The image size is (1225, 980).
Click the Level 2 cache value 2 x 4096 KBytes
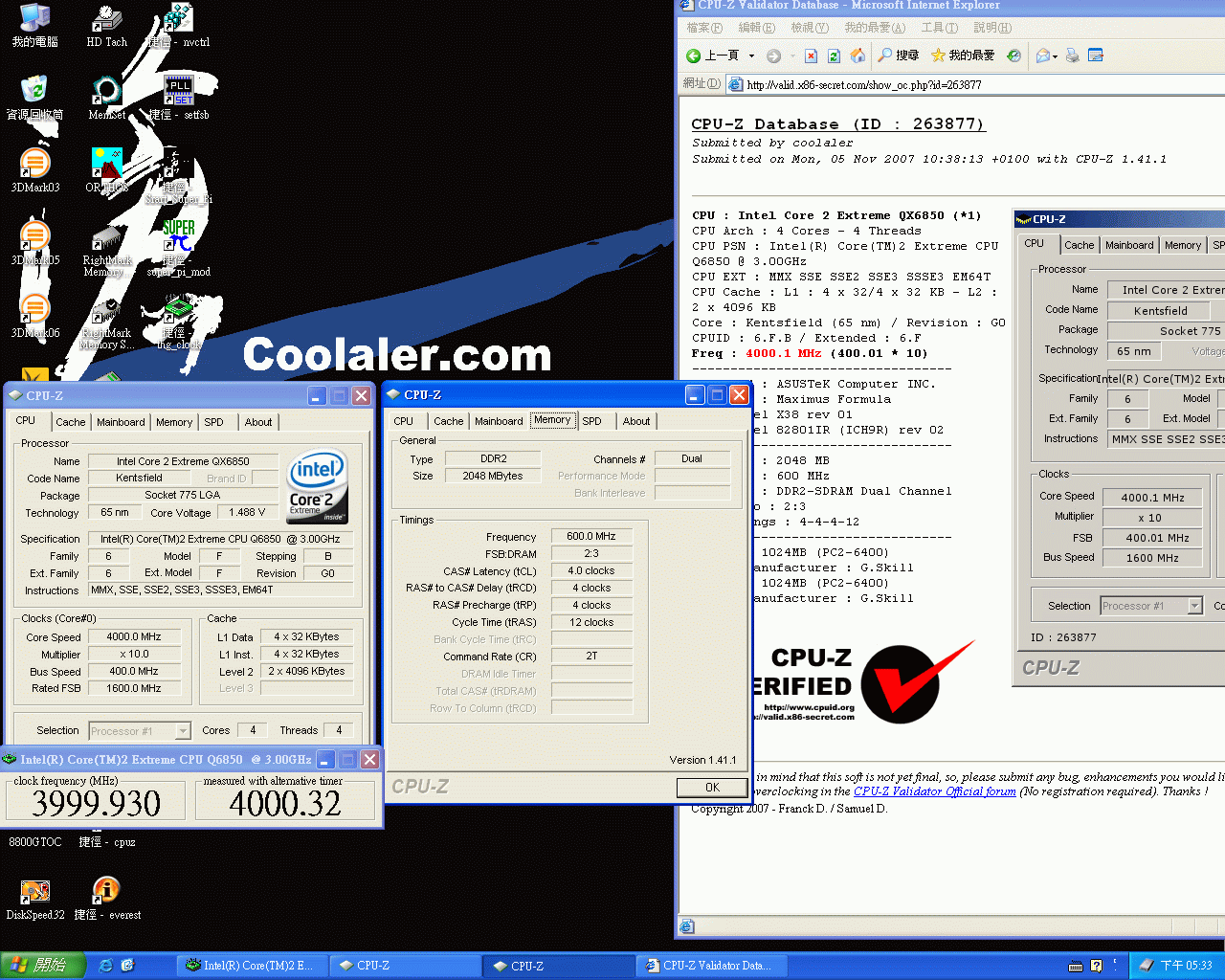pyautogui.click(x=306, y=671)
